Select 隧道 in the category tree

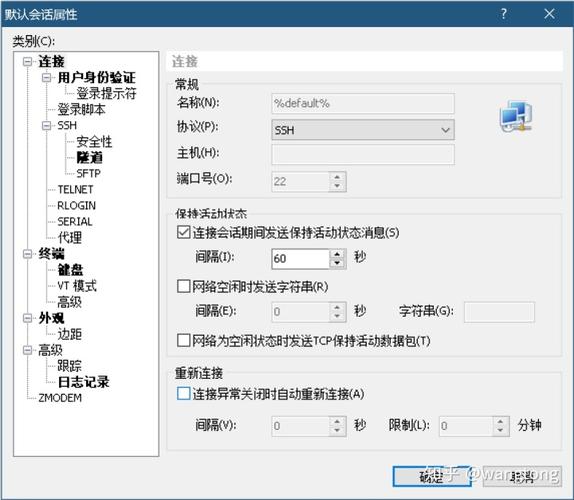point(90,158)
